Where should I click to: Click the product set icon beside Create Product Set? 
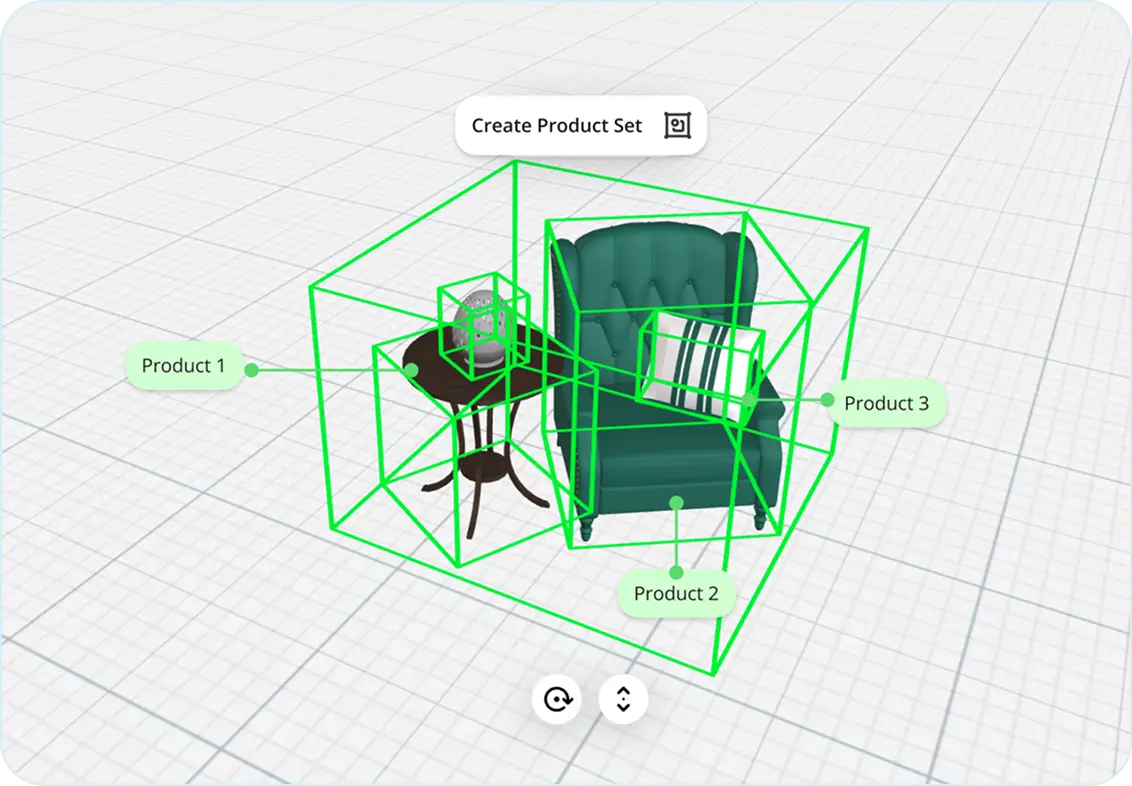[677, 126]
